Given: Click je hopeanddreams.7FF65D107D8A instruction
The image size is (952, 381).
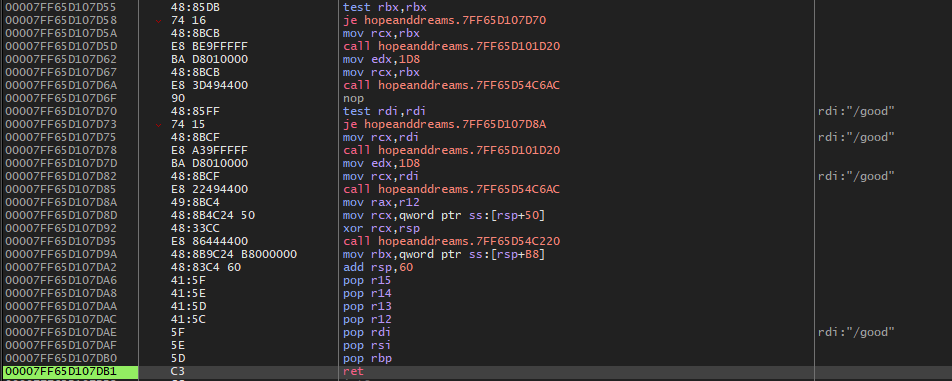Looking at the screenshot, I should pos(444,124).
